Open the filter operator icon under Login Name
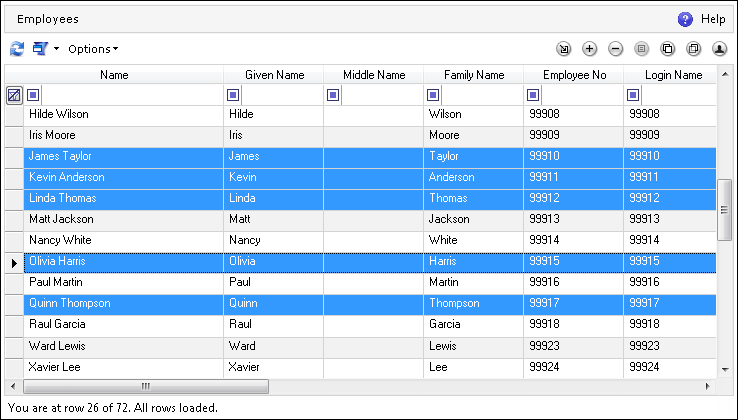Image resolution: width=738 pixels, height=420 pixels. pyautogui.click(x=633, y=95)
